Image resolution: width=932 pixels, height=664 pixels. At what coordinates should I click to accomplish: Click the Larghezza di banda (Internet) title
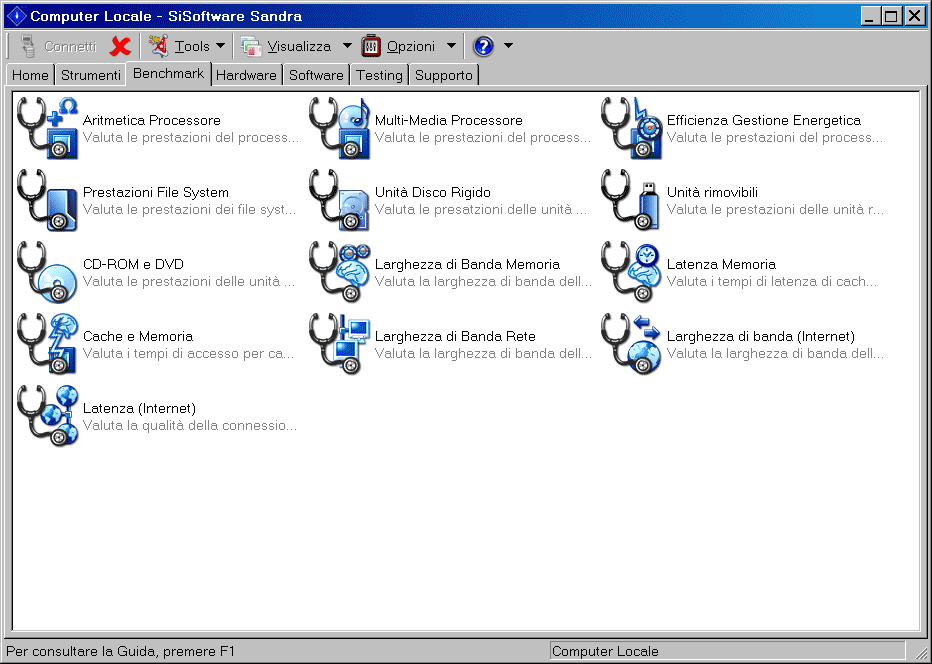pyautogui.click(x=761, y=336)
